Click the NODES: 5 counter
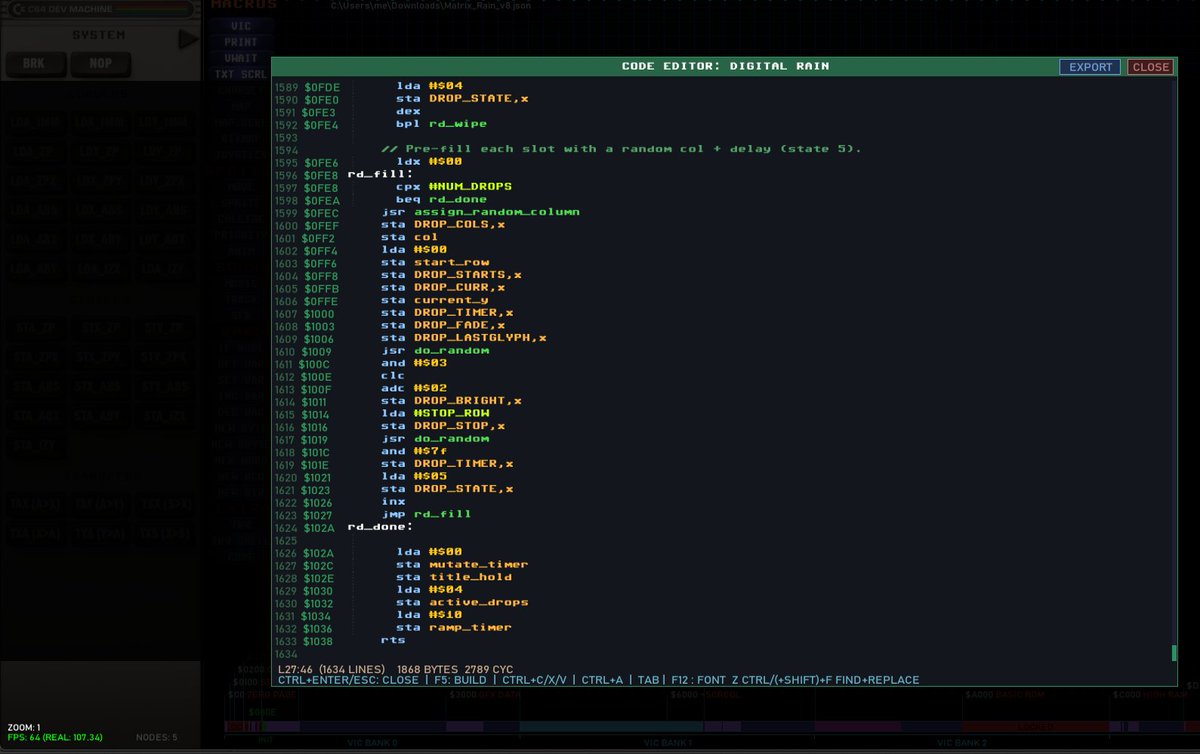This screenshot has height=754, width=1200. (157, 738)
